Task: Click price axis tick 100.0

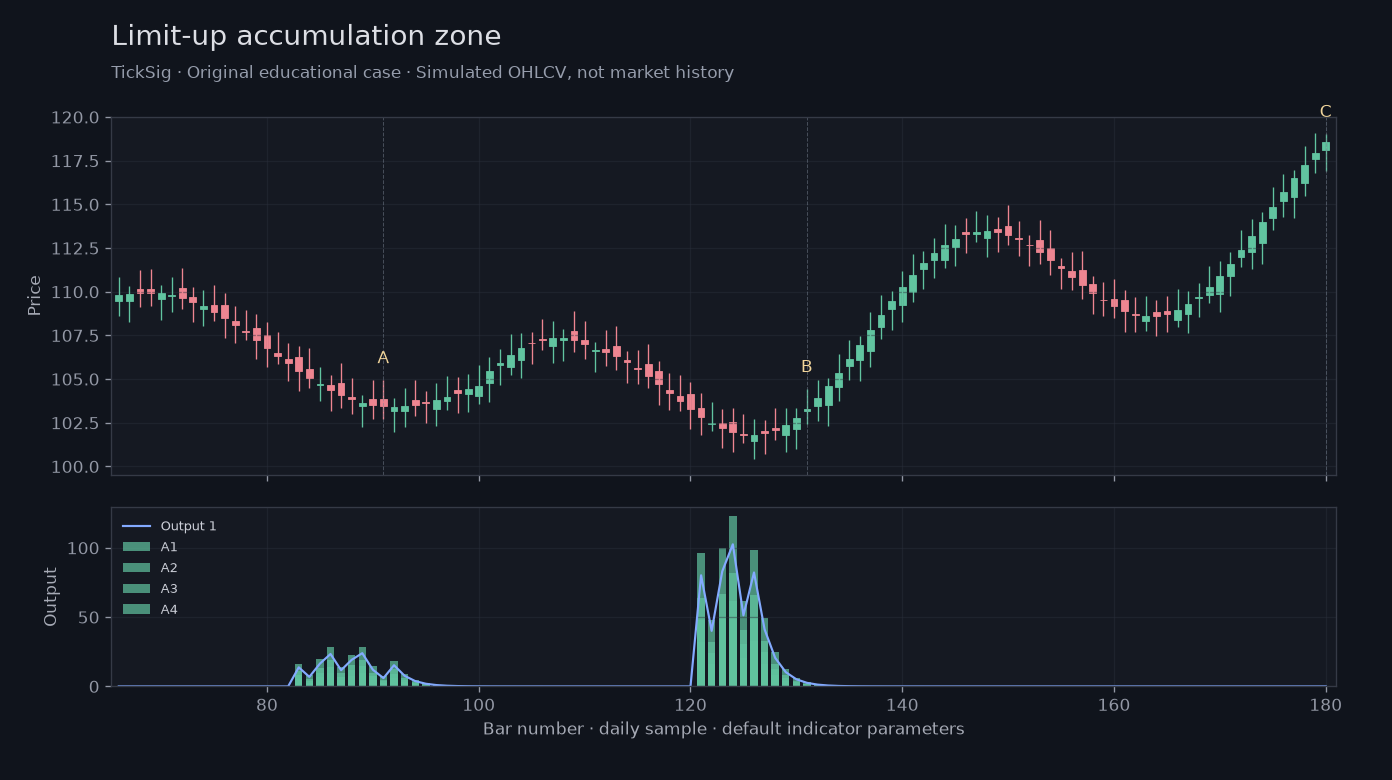Action: [x=75, y=467]
